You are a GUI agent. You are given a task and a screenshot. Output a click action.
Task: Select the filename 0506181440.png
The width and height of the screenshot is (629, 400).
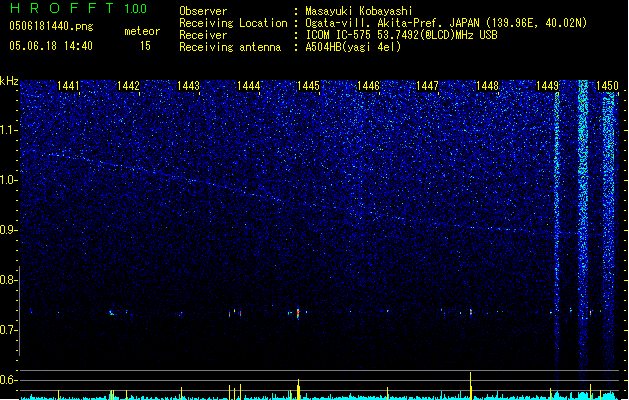pyautogui.click(x=51, y=26)
